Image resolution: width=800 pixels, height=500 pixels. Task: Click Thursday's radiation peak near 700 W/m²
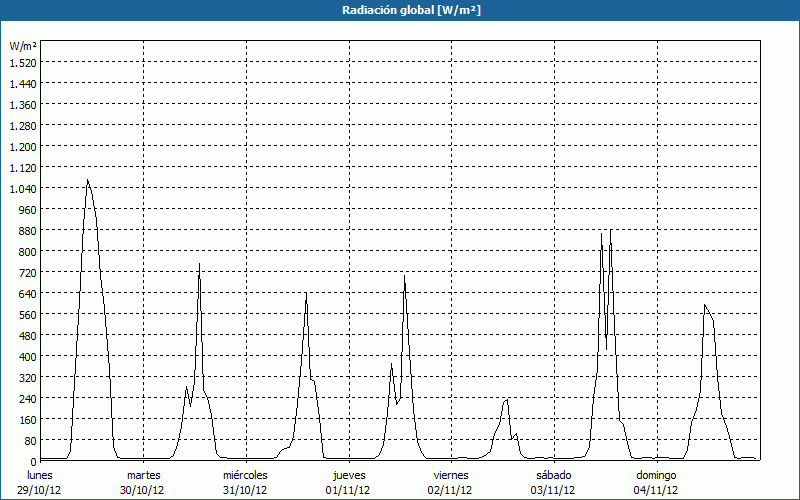(x=404, y=276)
